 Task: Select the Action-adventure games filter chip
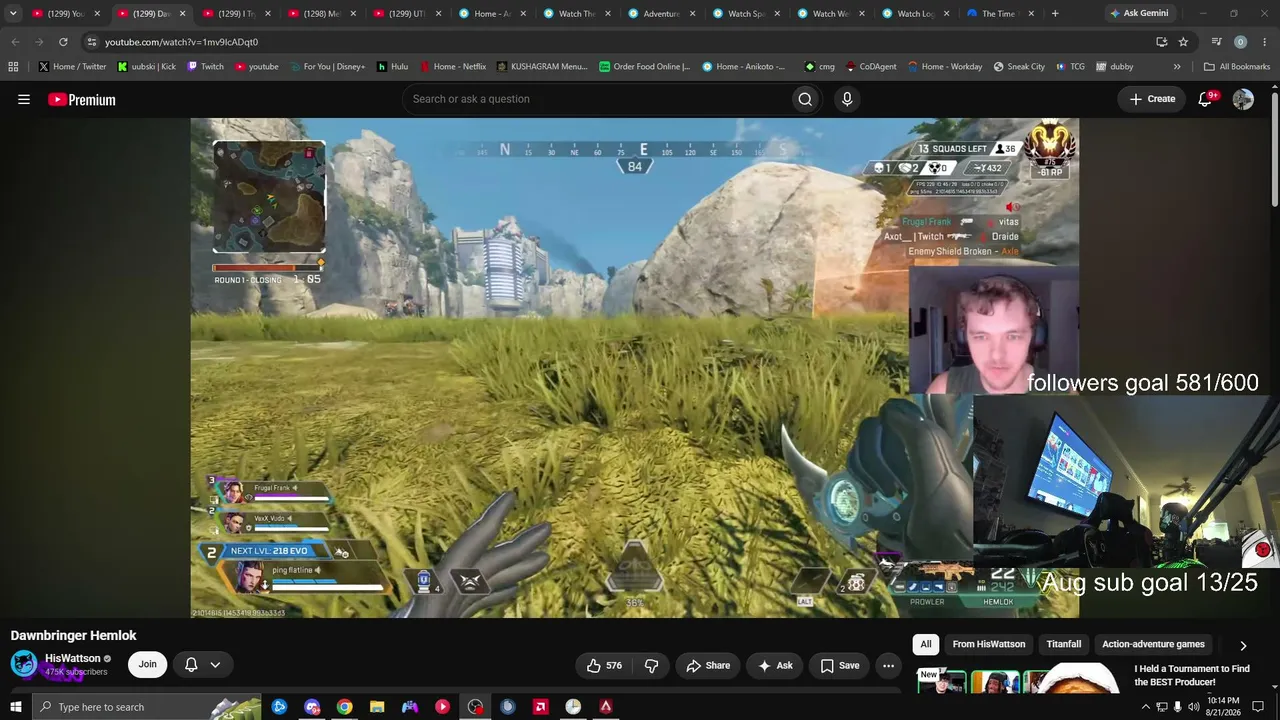1153,644
